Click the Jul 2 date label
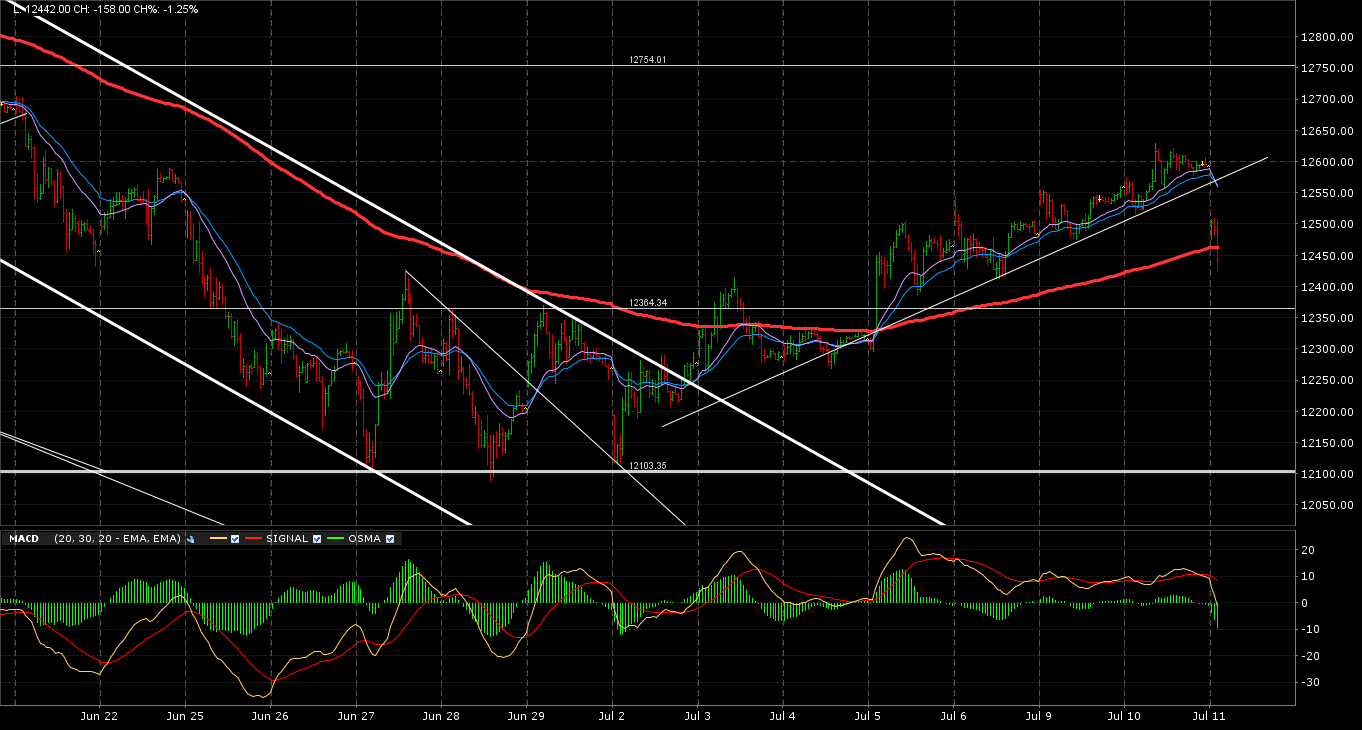 point(612,716)
